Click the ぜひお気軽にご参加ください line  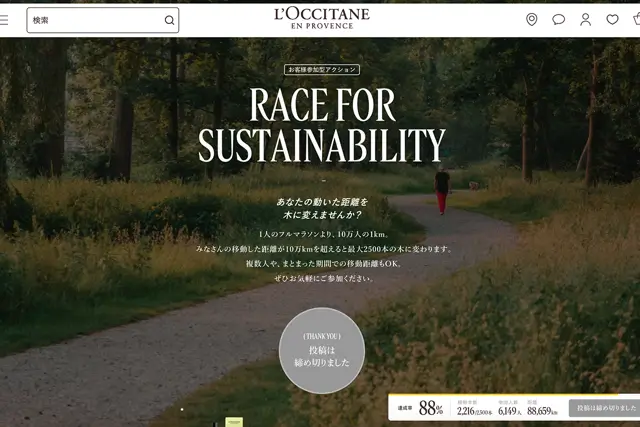click(x=323, y=278)
